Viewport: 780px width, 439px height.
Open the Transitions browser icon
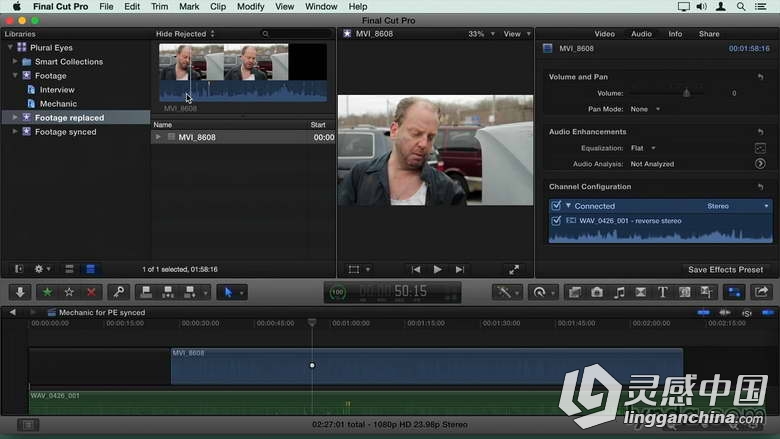pos(641,292)
